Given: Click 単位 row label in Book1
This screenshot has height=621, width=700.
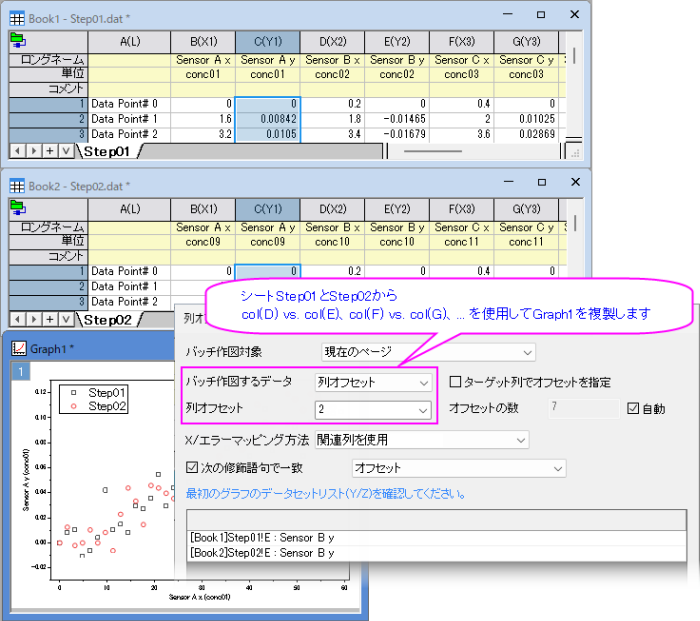Looking at the screenshot, I should pyautogui.click(x=48, y=74).
